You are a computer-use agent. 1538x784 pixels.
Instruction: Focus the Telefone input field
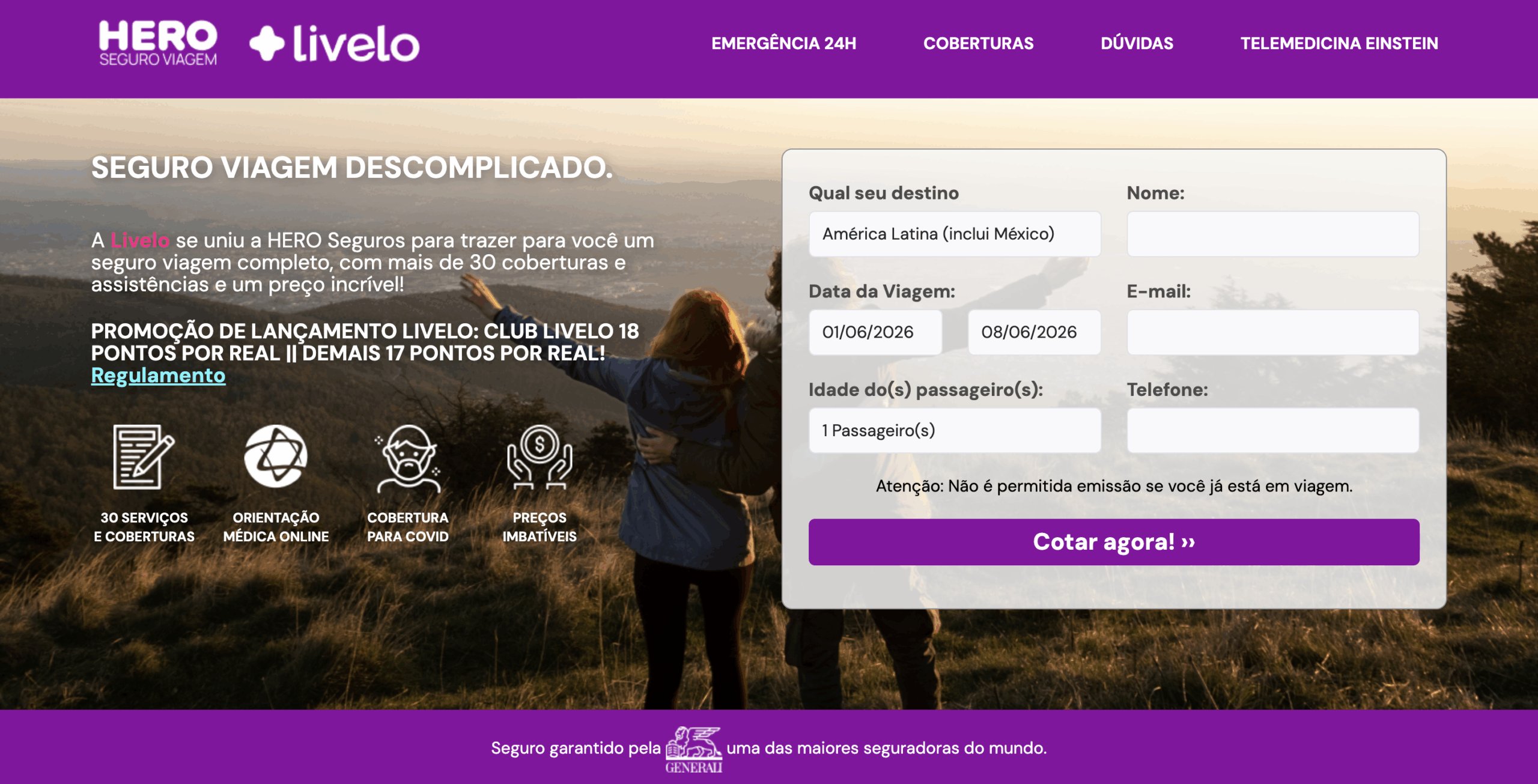pos(1273,430)
